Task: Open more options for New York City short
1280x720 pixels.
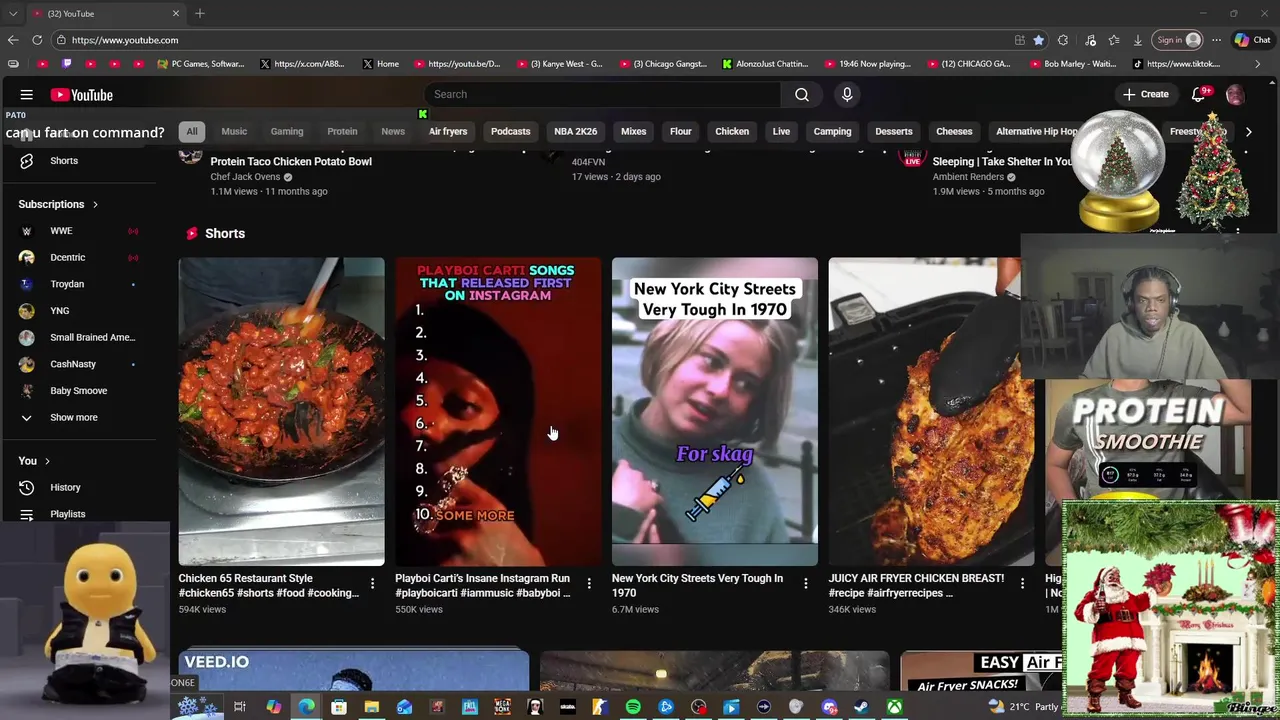Action: pos(806,583)
